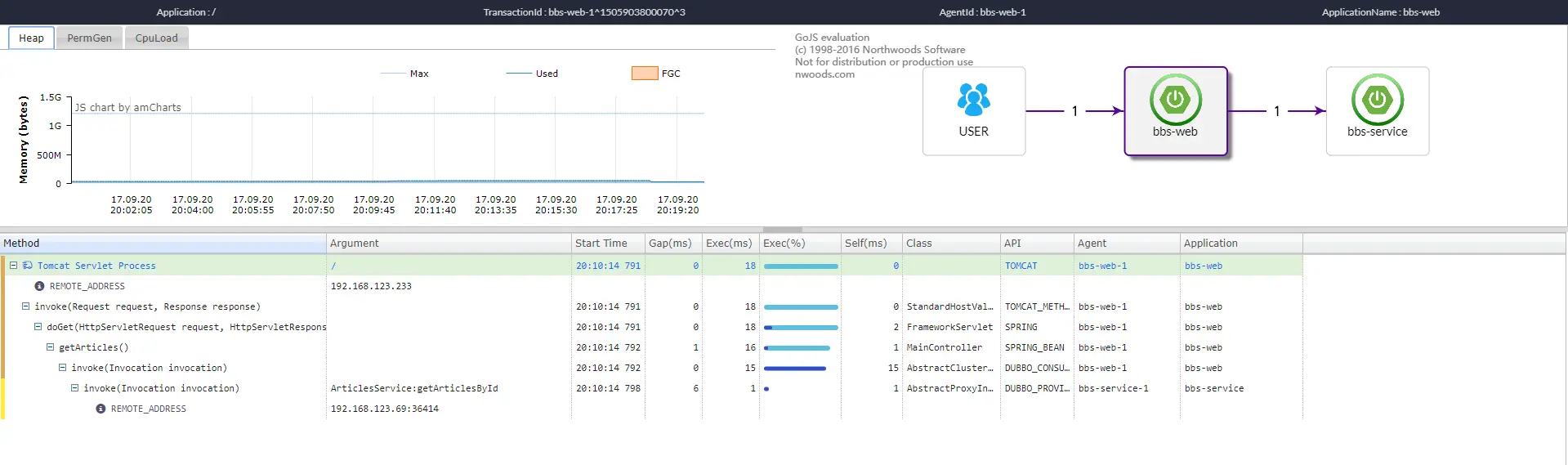Click the ArticlesService:getArticlesById argument
Image resolution: width=1568 pixels, height=465 pixels.
click(414, 388)
